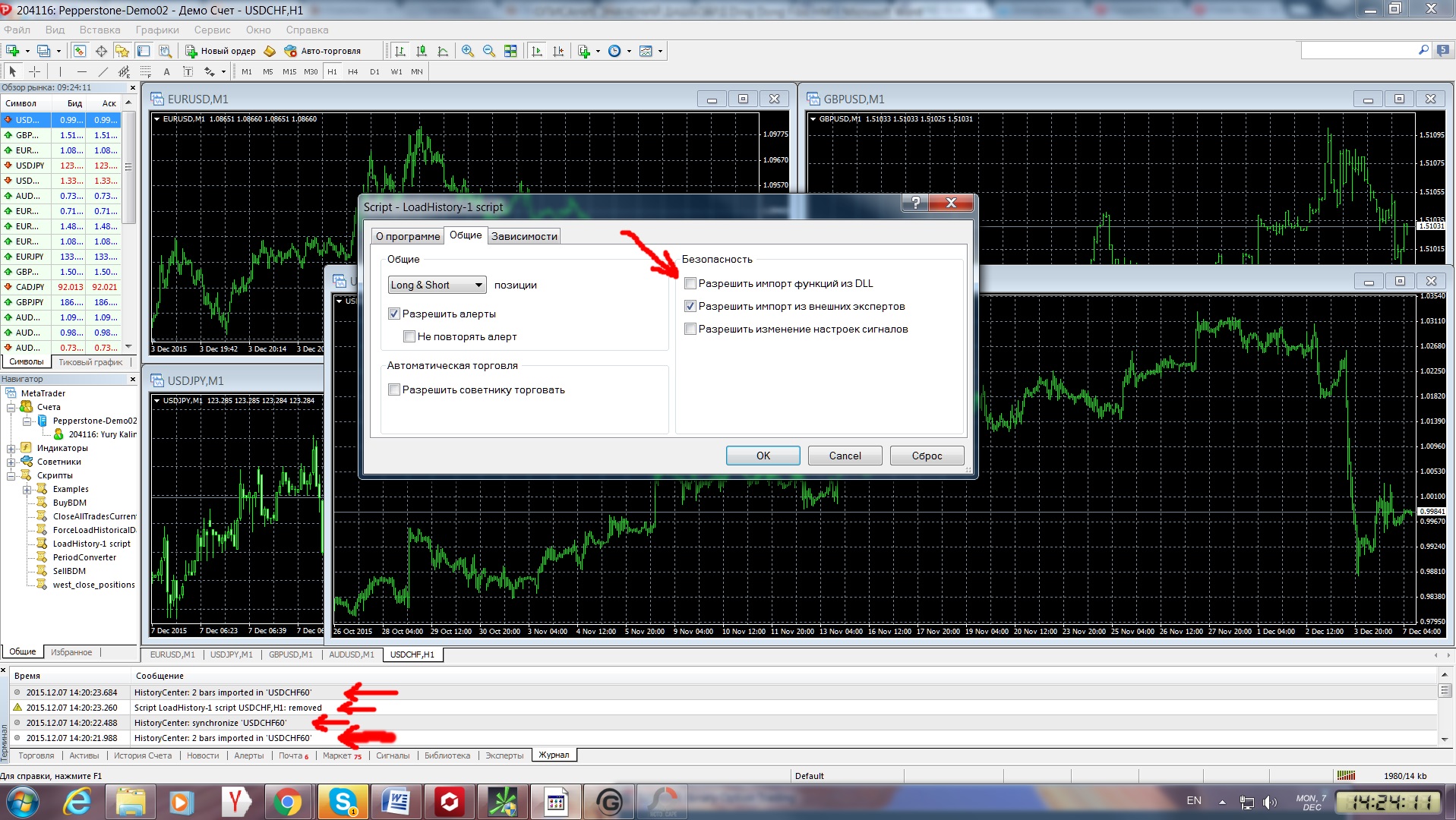Viewport: 1456px width, 820px height.
Task: Toggle Авто-торговля button
Action: pyautogui.click(x=323, y=51)
